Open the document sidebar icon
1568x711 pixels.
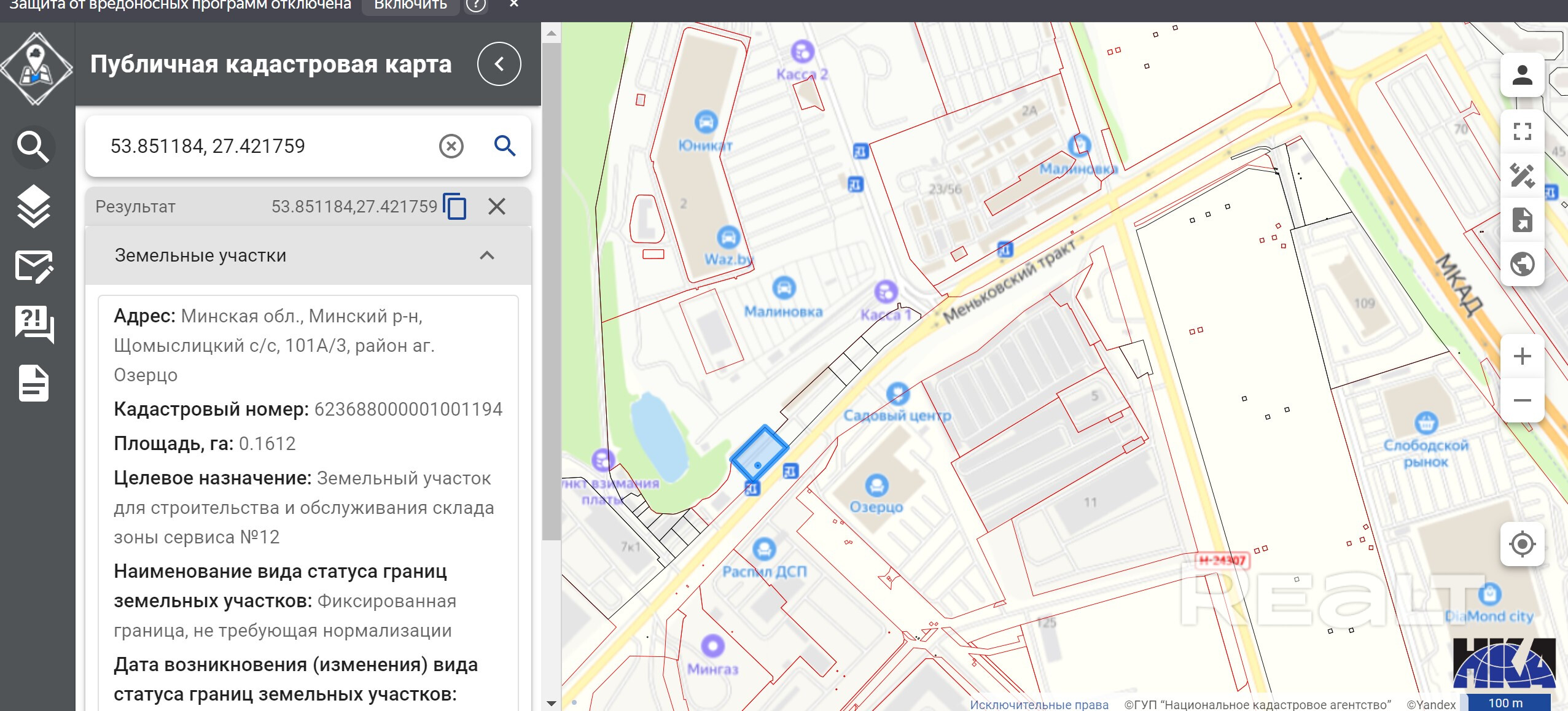33,384
